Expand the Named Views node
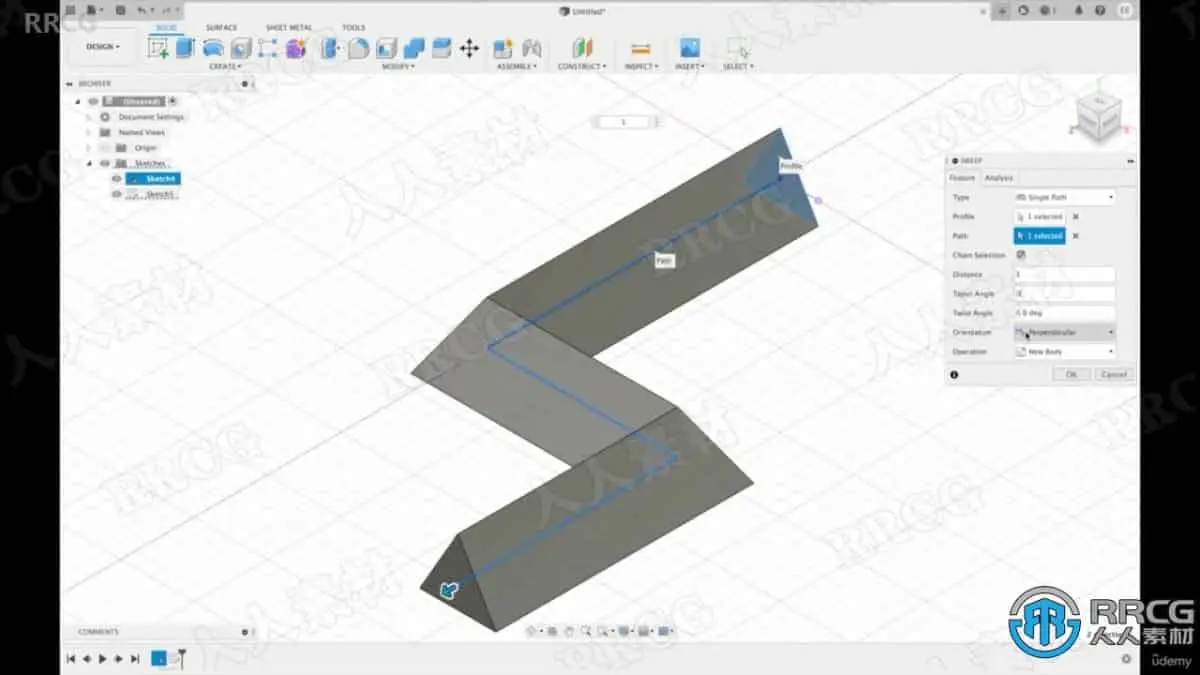The image size is (1200, 675). [88, 132]
